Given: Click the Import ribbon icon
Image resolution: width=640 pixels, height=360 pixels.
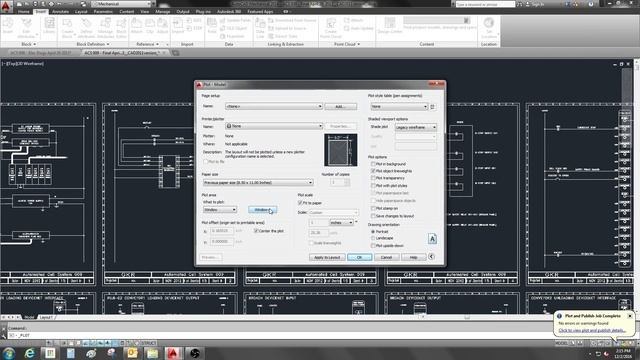Looking at the screenshot, I should coord(178,25).
